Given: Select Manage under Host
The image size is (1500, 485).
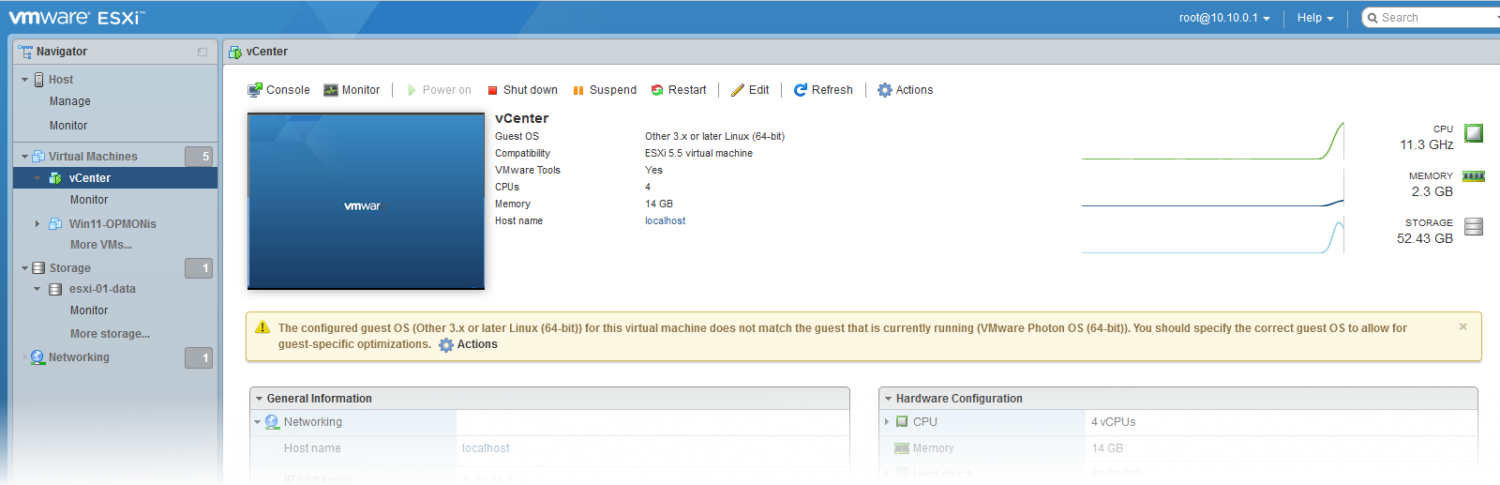Looking at the screenshot, I should point(70,102).
